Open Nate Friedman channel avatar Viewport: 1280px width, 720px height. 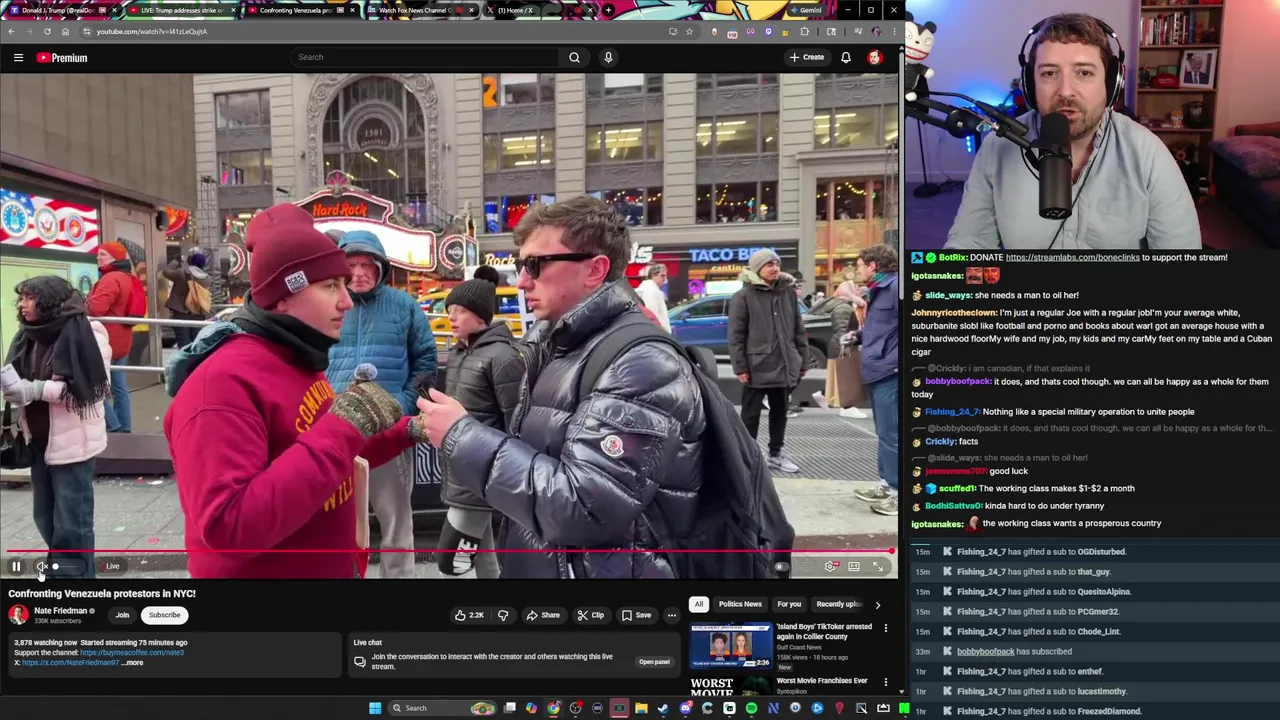18,615
